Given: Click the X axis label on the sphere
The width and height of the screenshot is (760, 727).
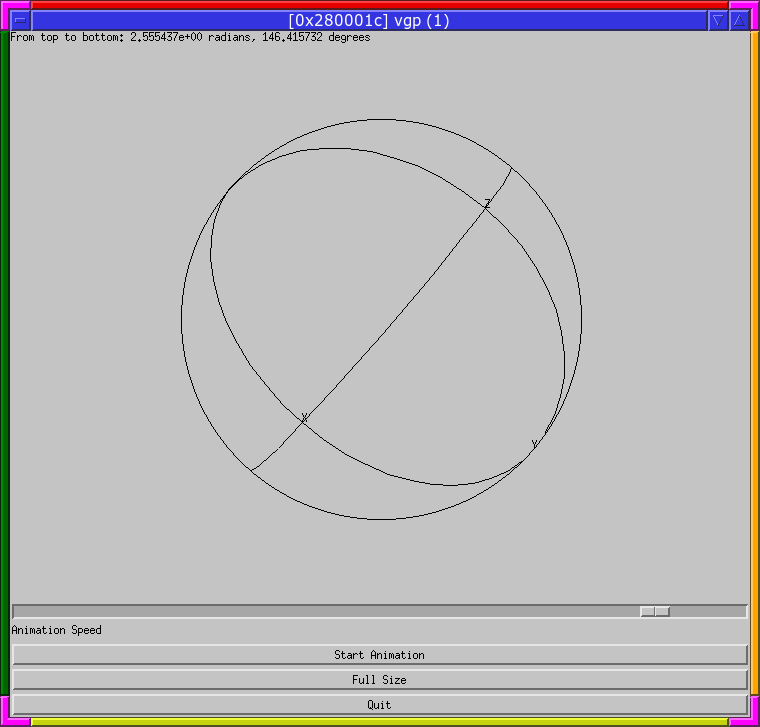Looking at the screenshot, I should [304, 417].
